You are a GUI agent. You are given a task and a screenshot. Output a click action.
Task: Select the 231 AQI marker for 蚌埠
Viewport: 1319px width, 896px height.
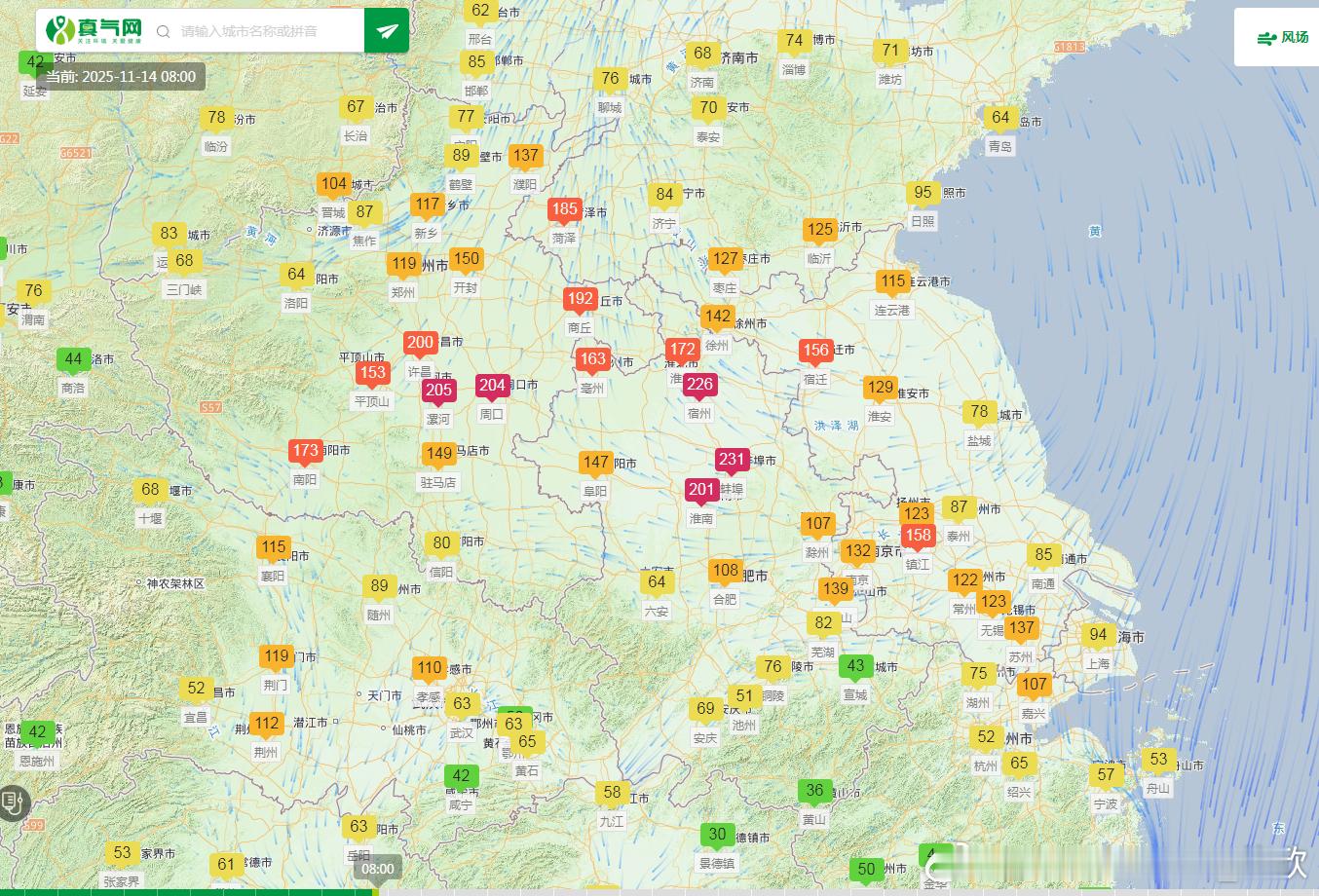731,460
